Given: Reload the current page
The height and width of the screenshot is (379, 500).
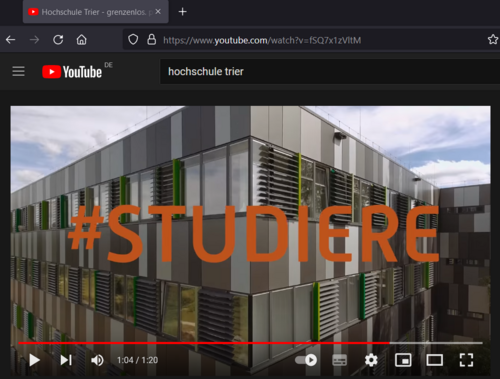Looking at the screenshot, I should pos(58,40).
